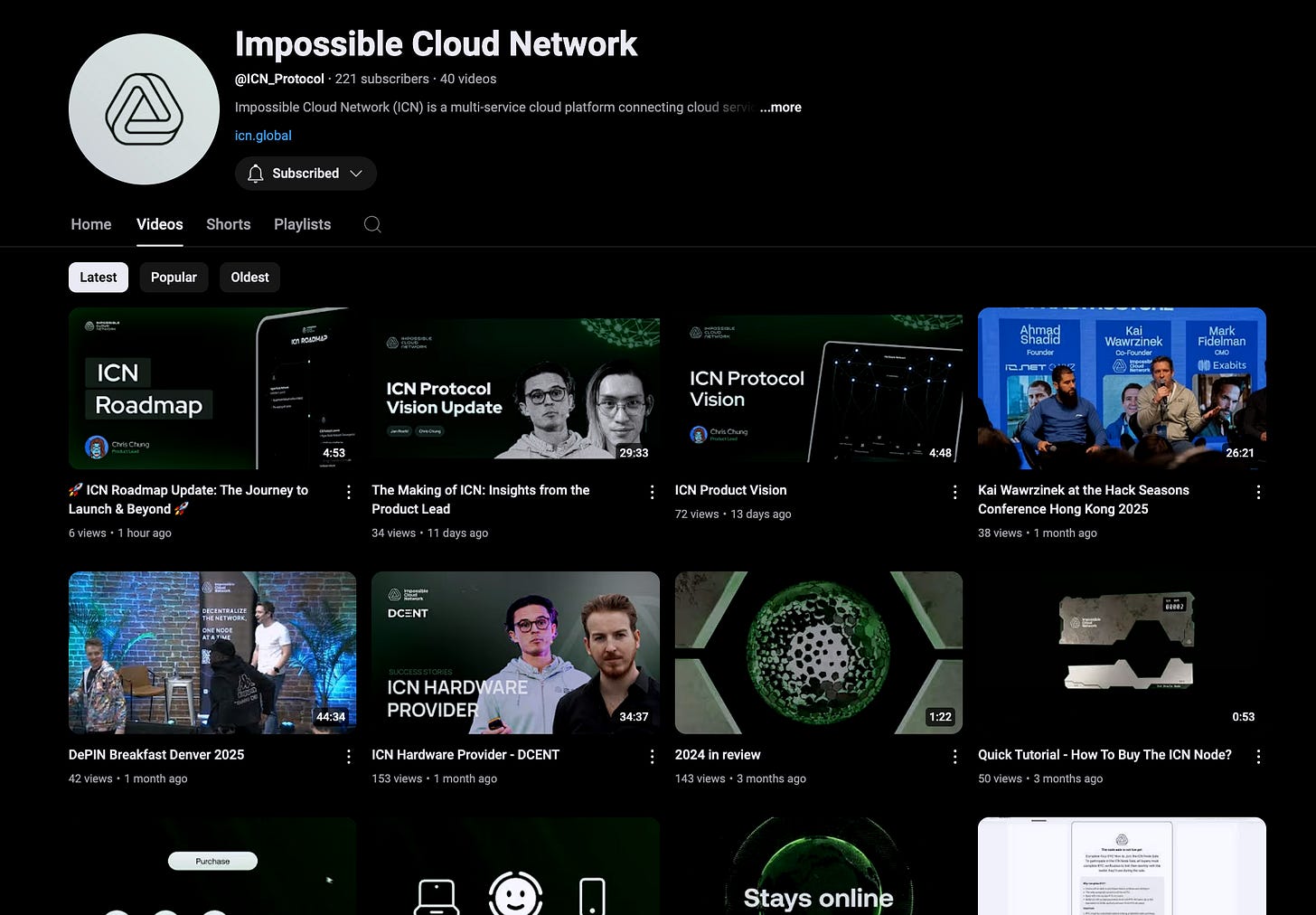The image size is (1316, 915).
Task: Open the Purchase thumbnail video
Action: coord(212,866)
